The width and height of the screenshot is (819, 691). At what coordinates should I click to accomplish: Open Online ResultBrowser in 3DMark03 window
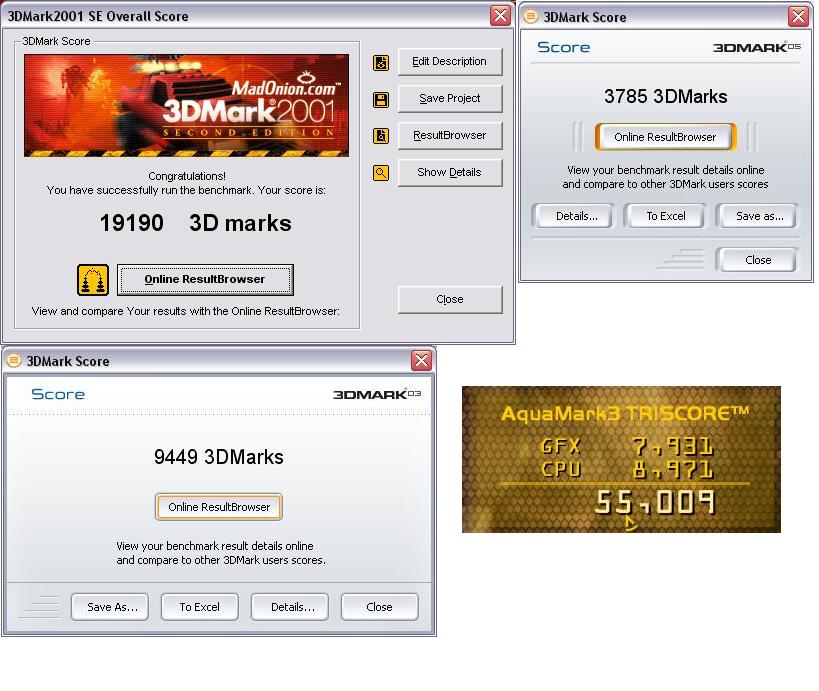coord(219,507)
